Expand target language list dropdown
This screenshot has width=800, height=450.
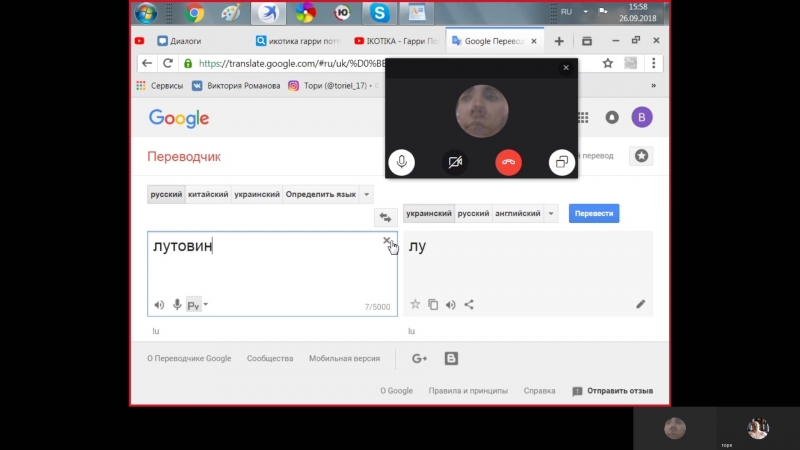551,213
